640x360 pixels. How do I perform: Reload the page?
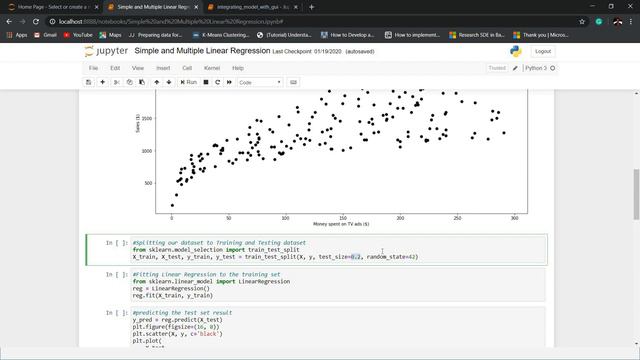36,22
